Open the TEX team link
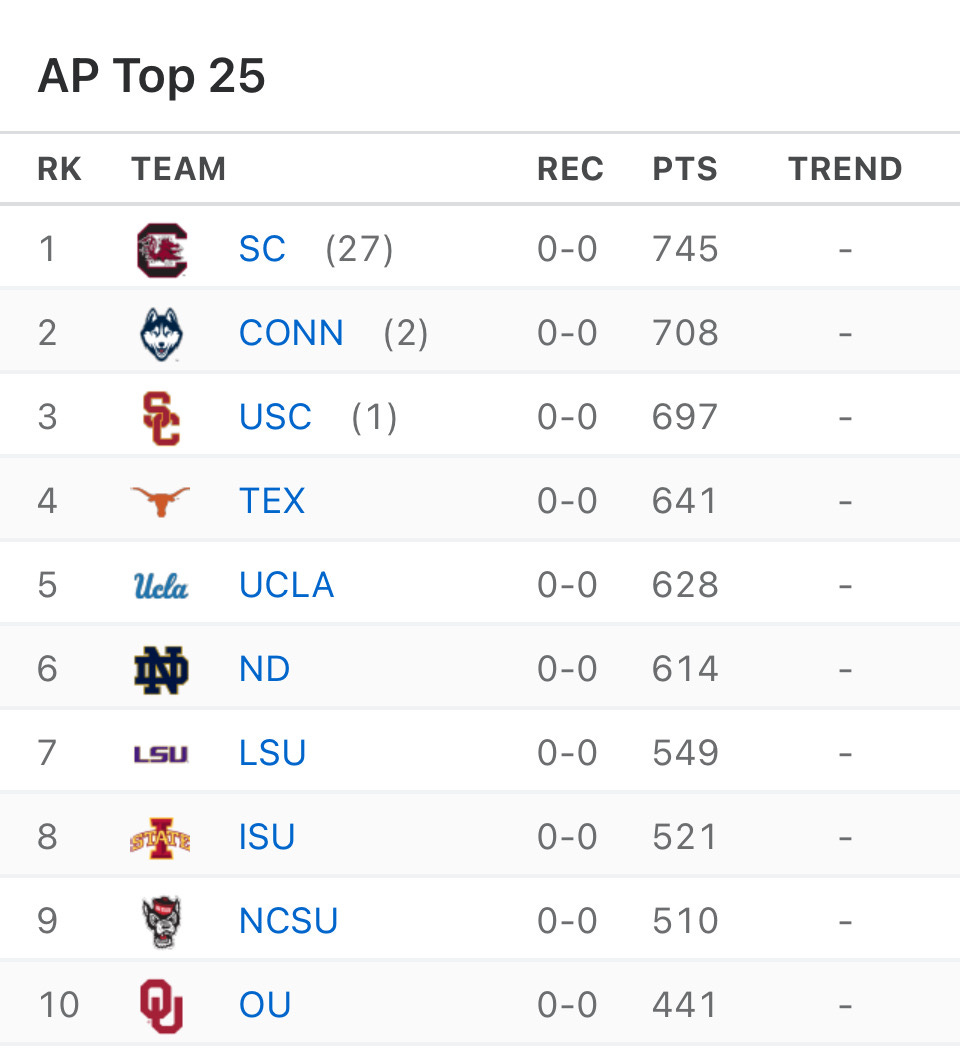This screenshot has height=1057, width=960. [272, 501]
